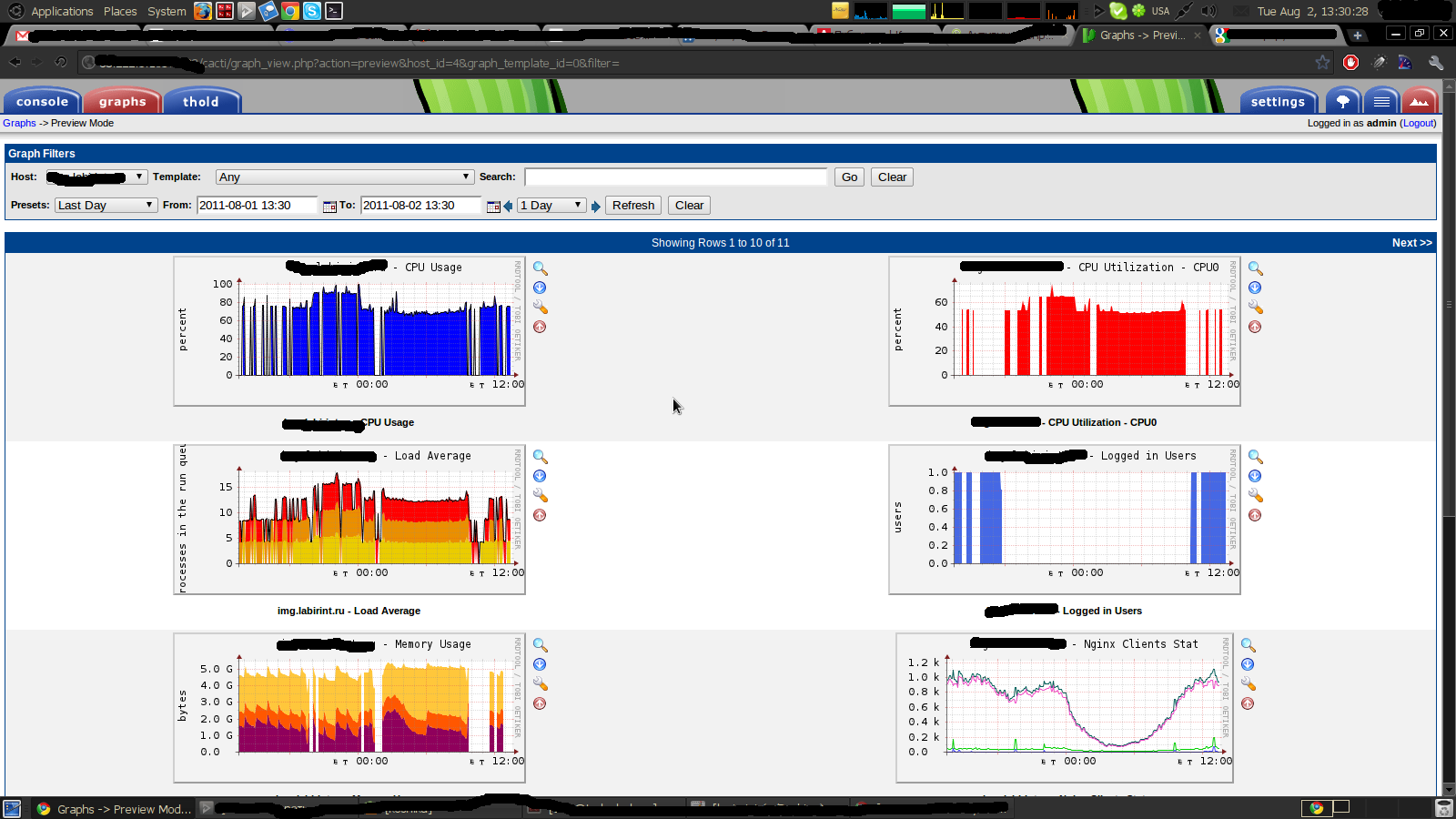Reload page with the browser refresh icon

tap(60, 62)
